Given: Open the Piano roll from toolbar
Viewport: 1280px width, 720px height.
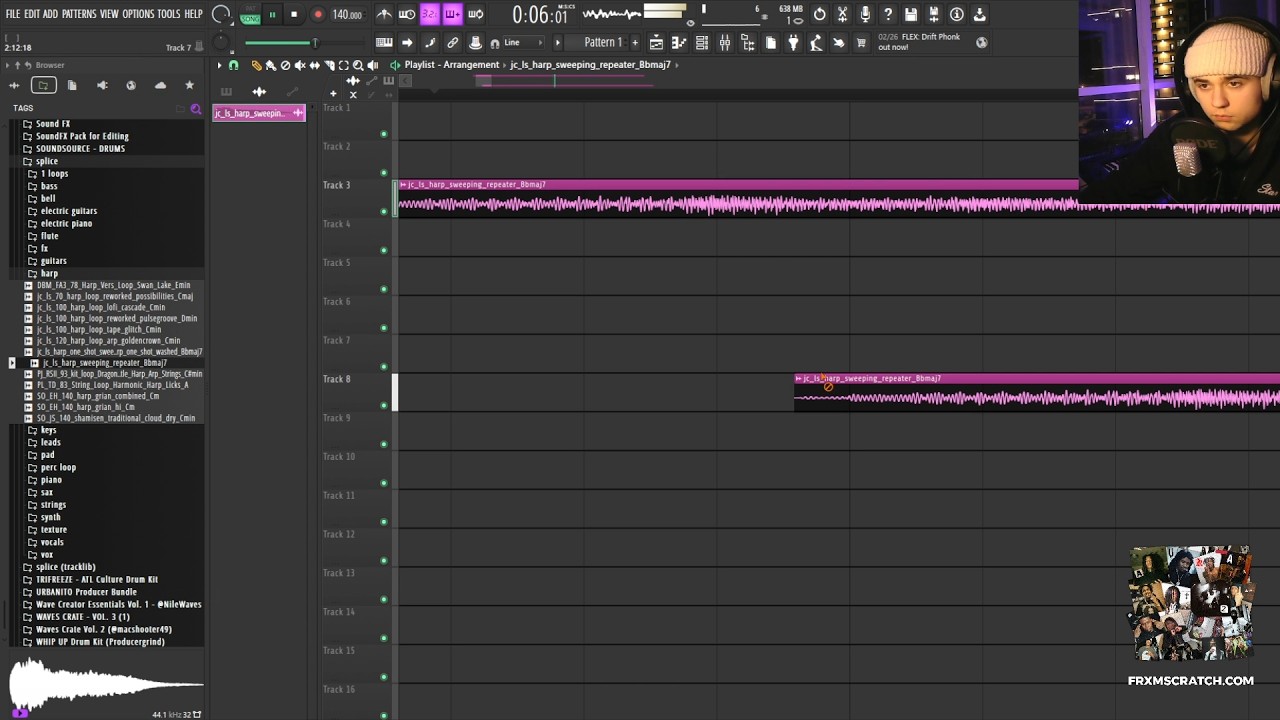Looking at the screenshot, I should point(679,42).
